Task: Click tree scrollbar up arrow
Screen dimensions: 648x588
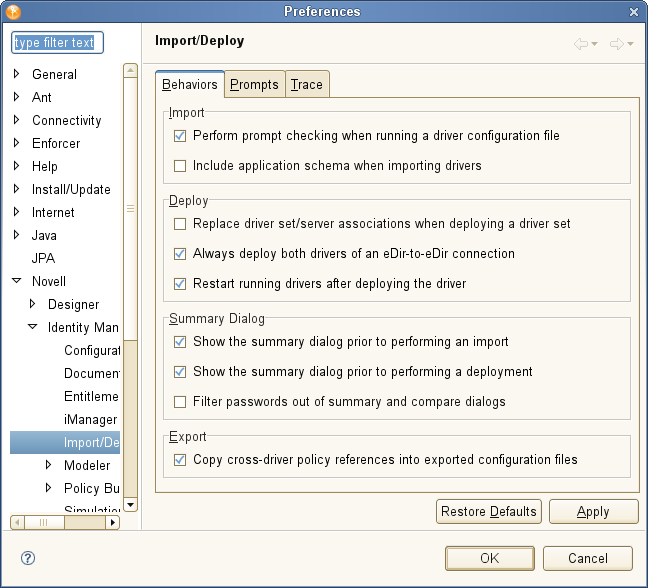Action: click(x=130, y=71)
